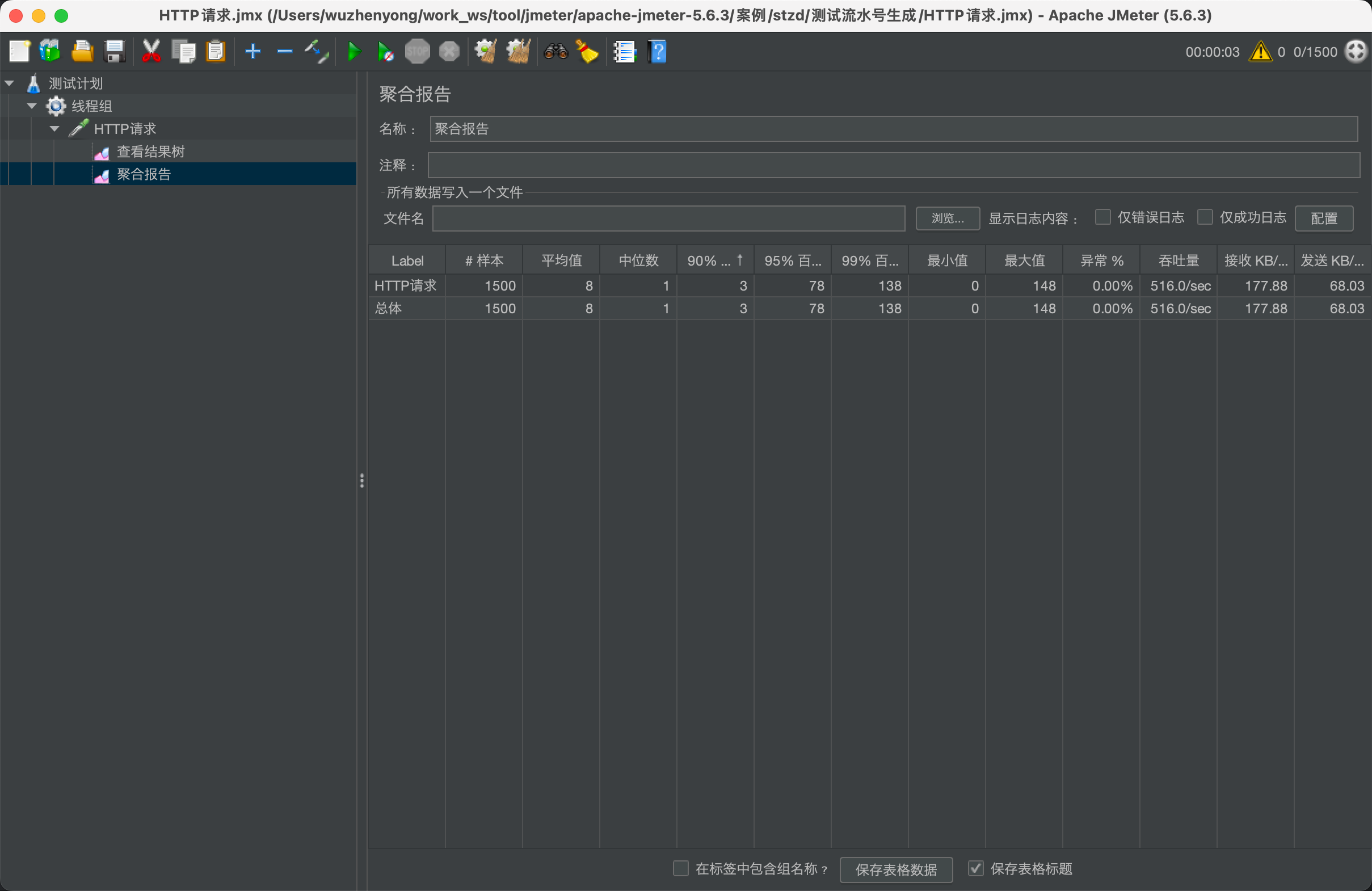Screen dimensions: 1372x891
Task: Cut the selected element with scissors icon
Action: coord(151,51)
